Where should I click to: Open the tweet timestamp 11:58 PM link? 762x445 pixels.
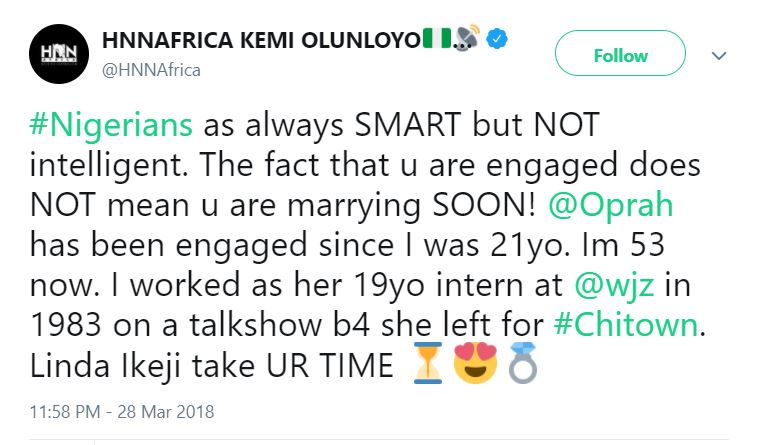[x=65, y=412]
